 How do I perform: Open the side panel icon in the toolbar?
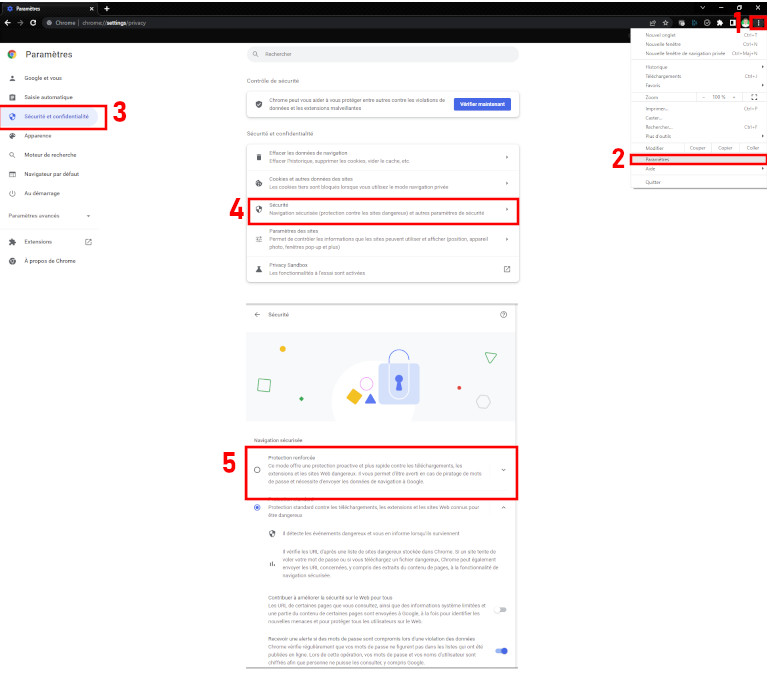[x=733, y=23]
